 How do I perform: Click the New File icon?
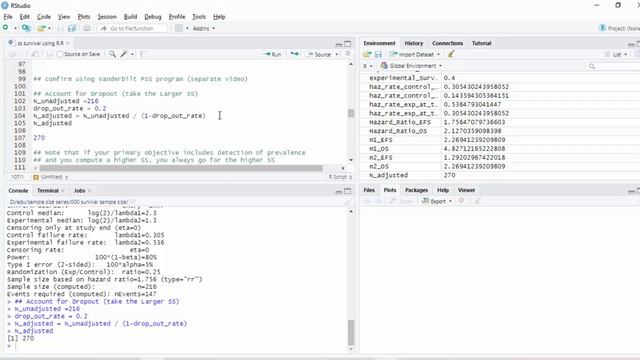[x=6, y=28]
